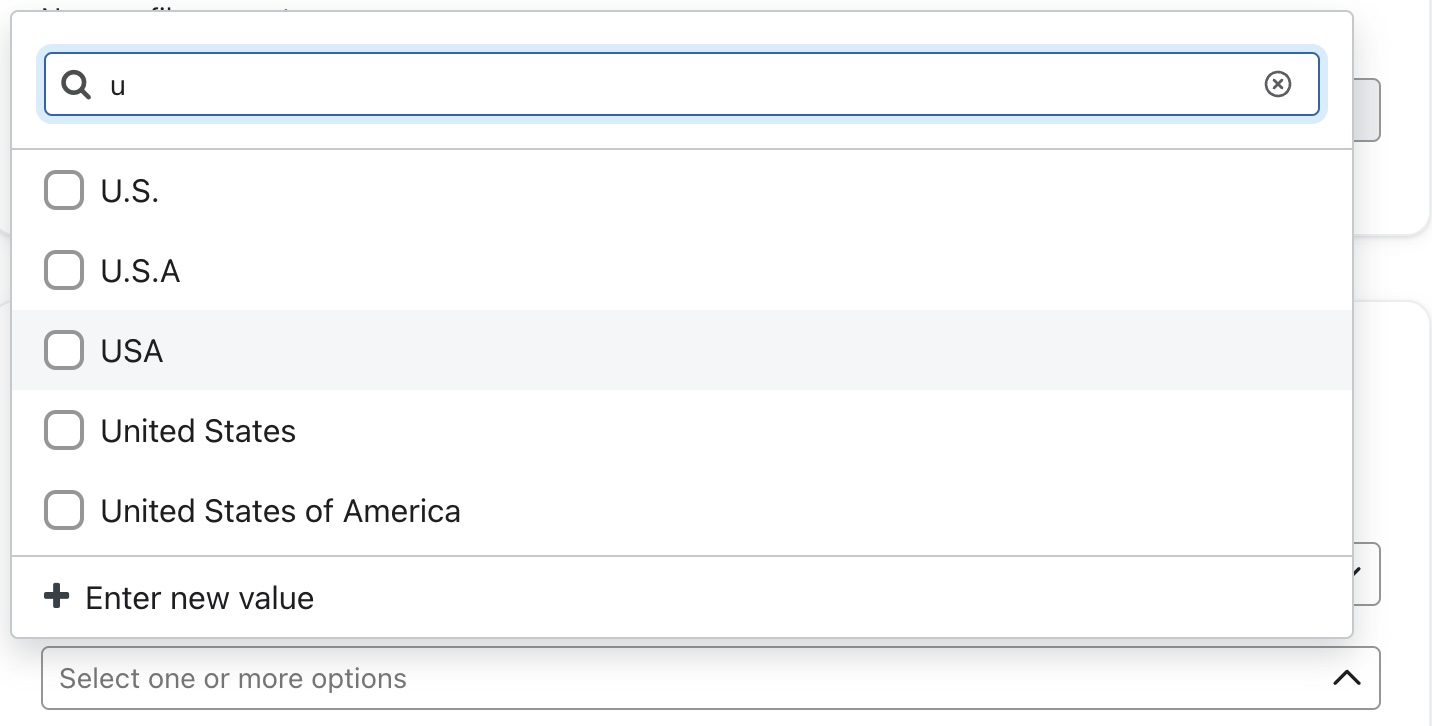Click the empty area of highlighted USA row

tap(750, 350)
